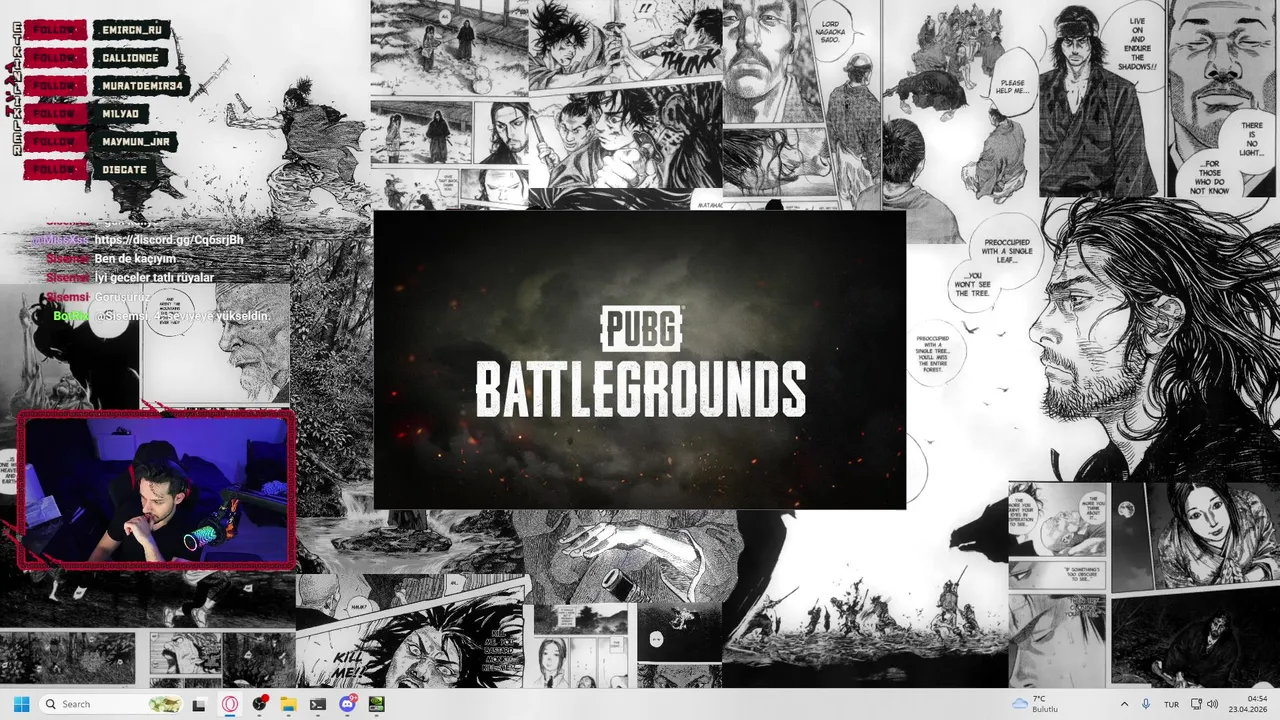
Task: Click the streamer webcam feed
Action: [x=156, y=490]
